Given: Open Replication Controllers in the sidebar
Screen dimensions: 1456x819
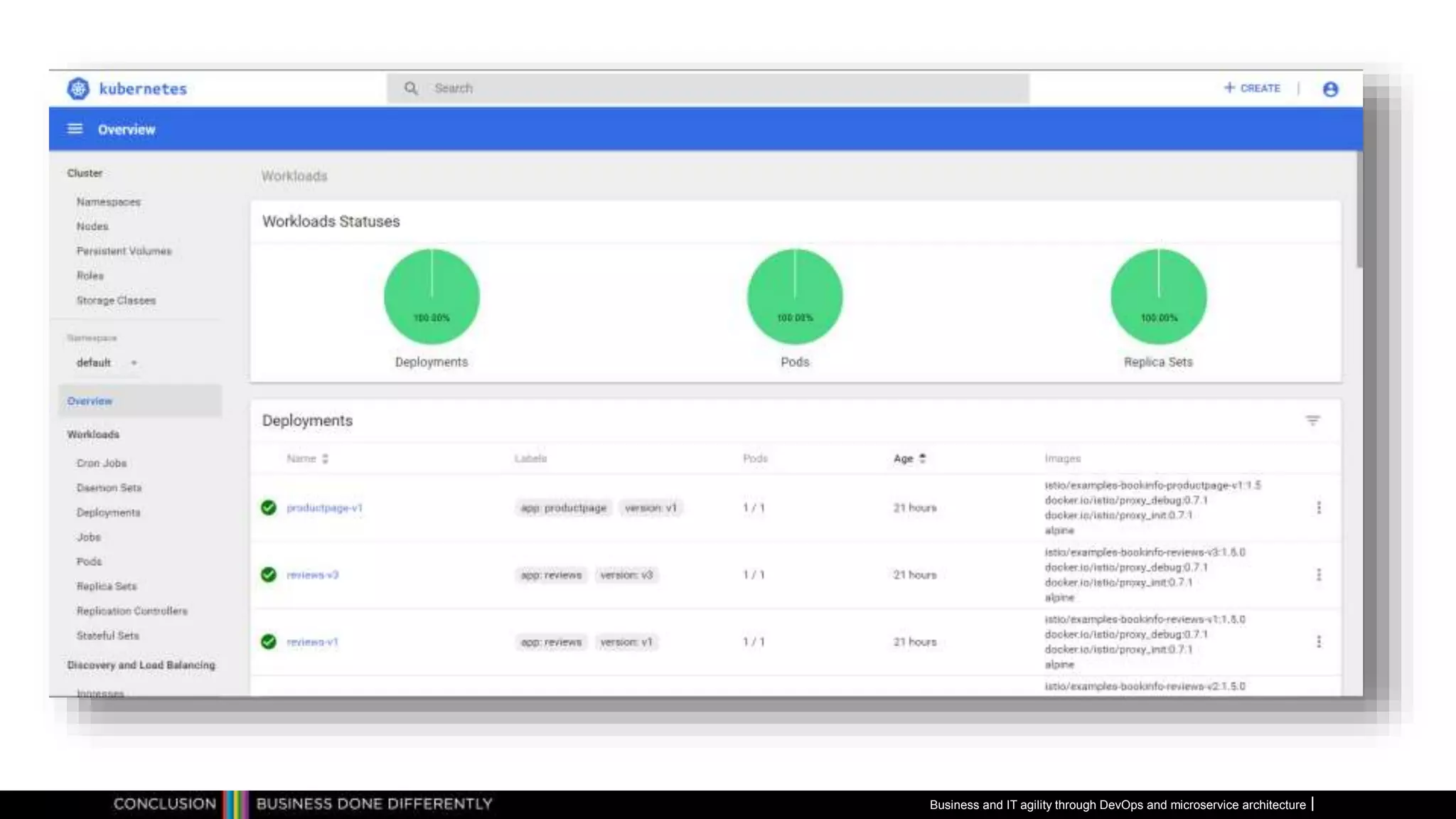Looking at the screenshot, I should (132, 611).
